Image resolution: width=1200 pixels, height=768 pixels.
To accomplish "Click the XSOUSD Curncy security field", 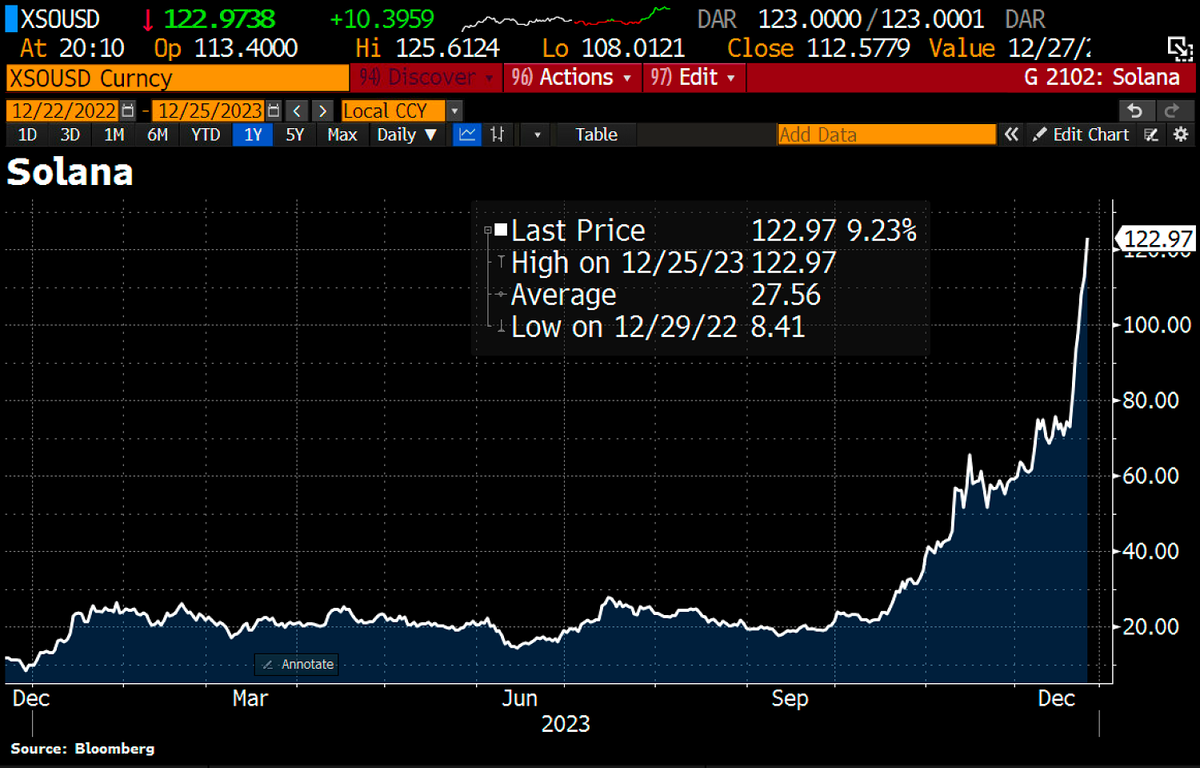I will point(177,78).
